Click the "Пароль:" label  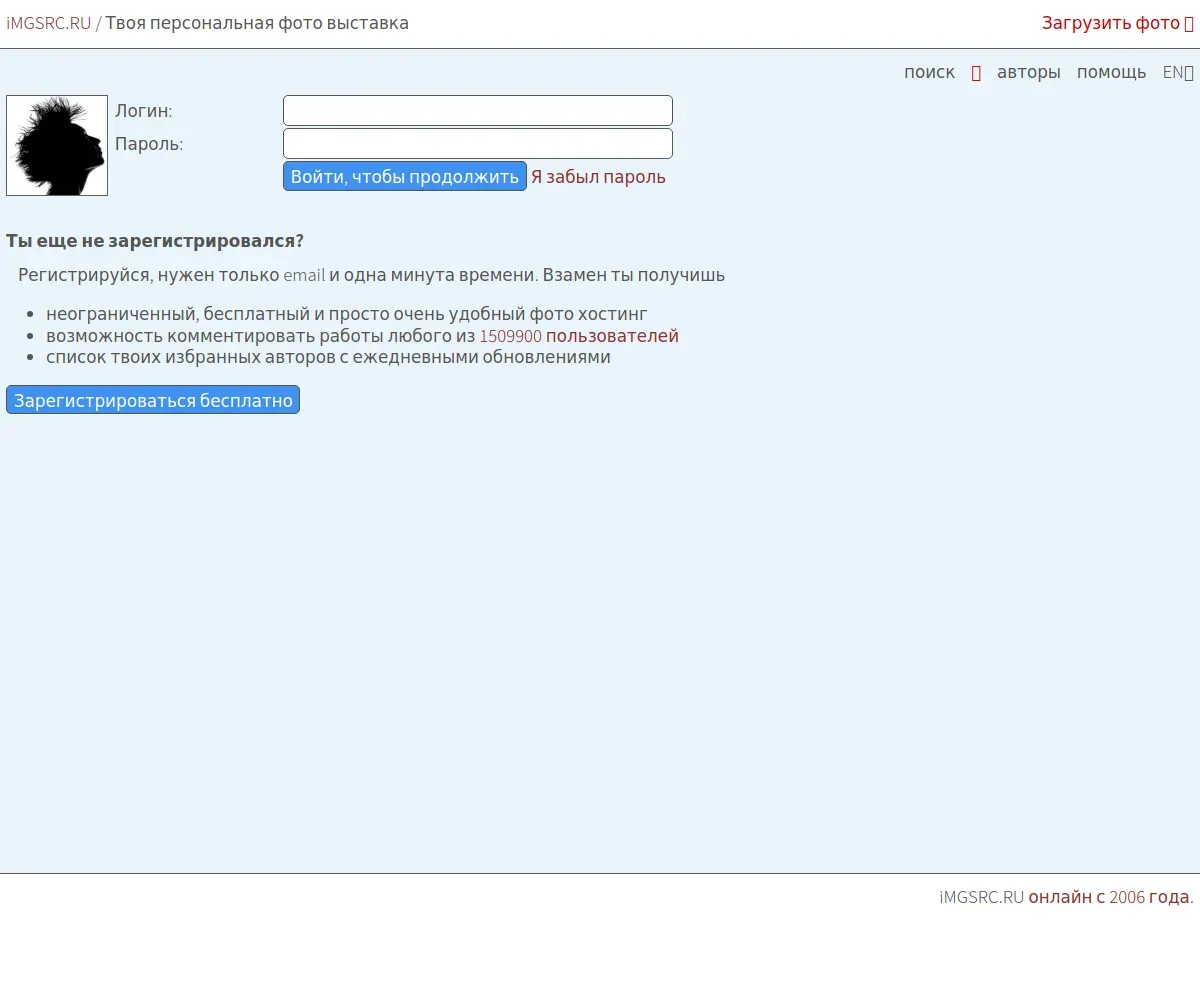[149, 143]
